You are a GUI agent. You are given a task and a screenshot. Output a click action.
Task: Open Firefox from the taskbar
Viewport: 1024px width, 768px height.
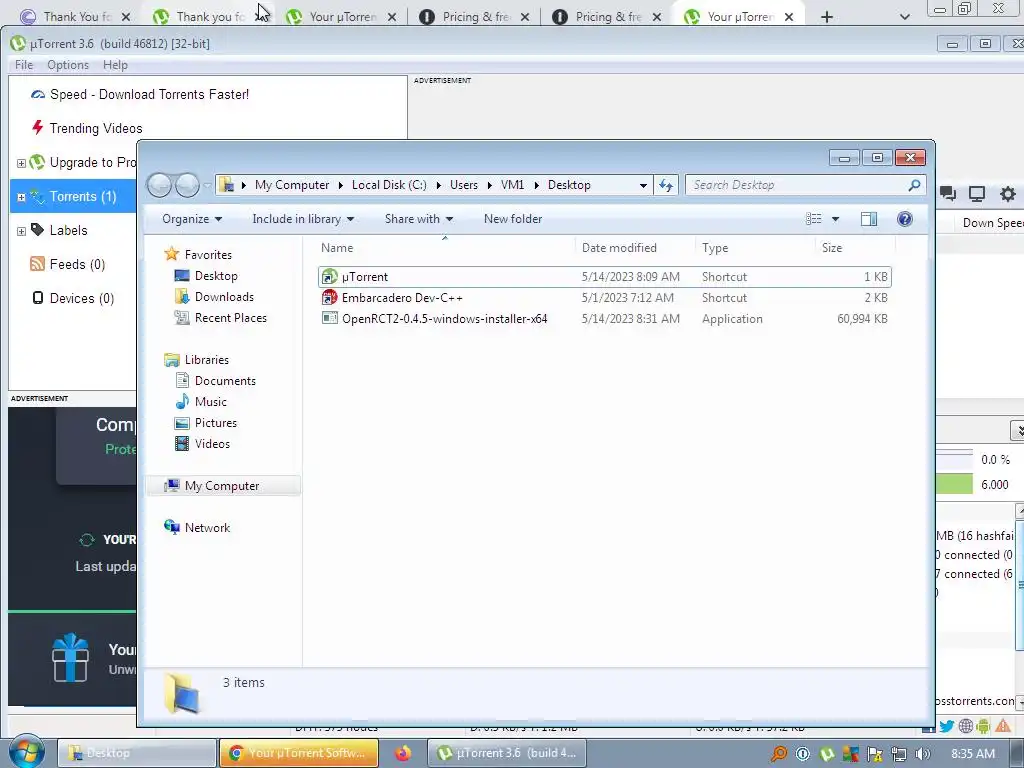pos(403,754)
